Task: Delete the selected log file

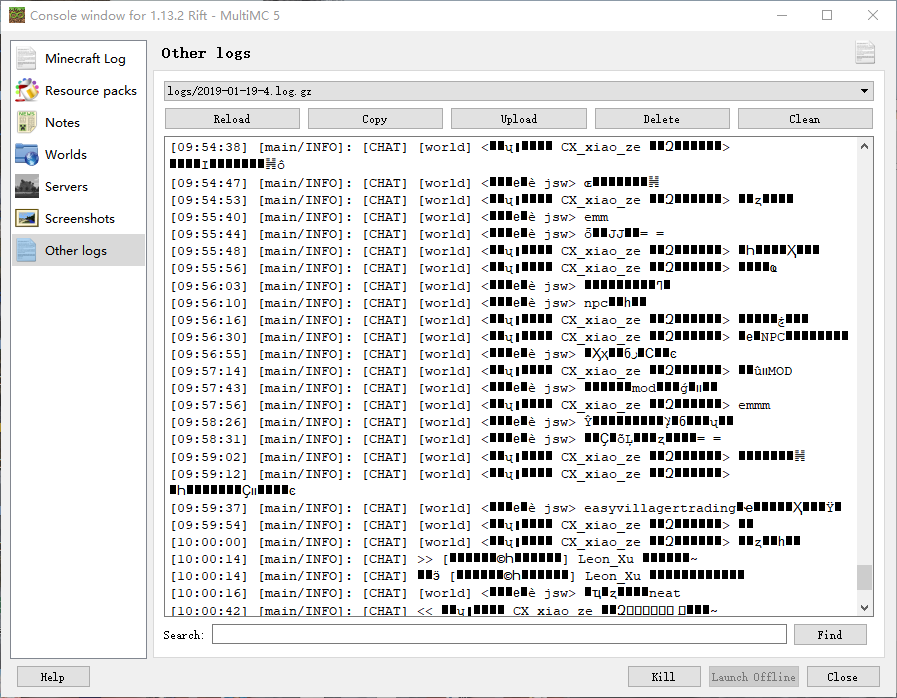Action: click(x=662, y=119)
